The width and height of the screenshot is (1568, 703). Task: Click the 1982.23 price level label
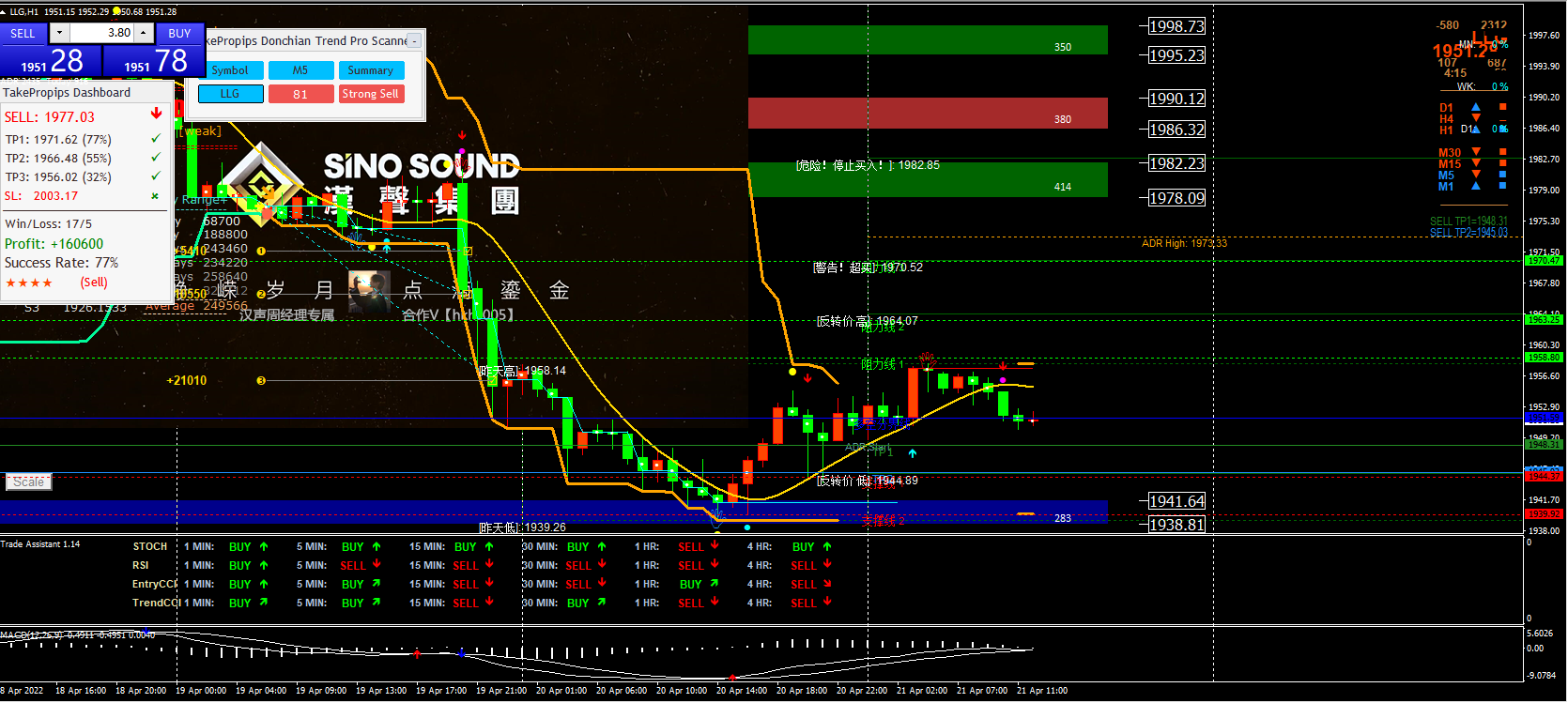(x=1176, y=163)
